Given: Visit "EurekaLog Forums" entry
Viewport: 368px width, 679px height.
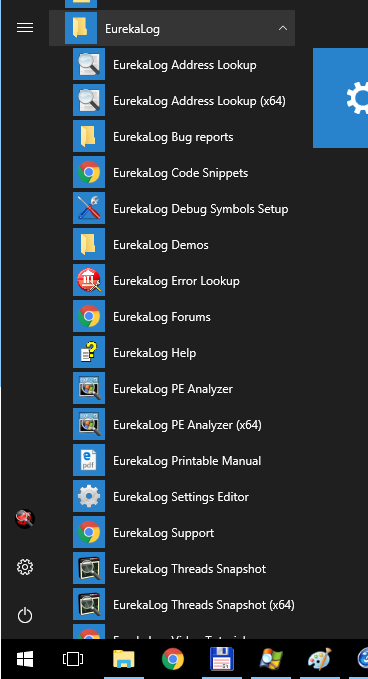Looking at the screenshot, I should (x=162, y=317).
